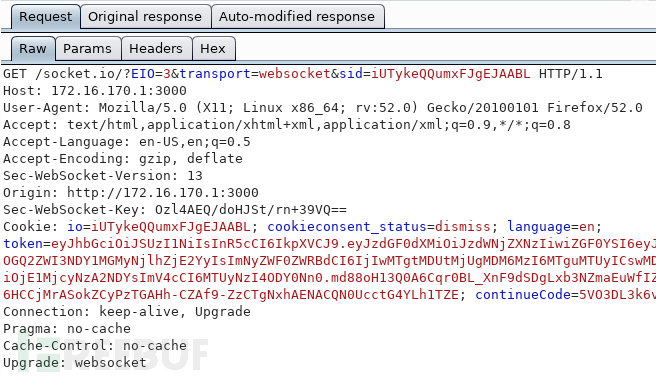Open the Auto-modified response tab

tap(297, 17)
